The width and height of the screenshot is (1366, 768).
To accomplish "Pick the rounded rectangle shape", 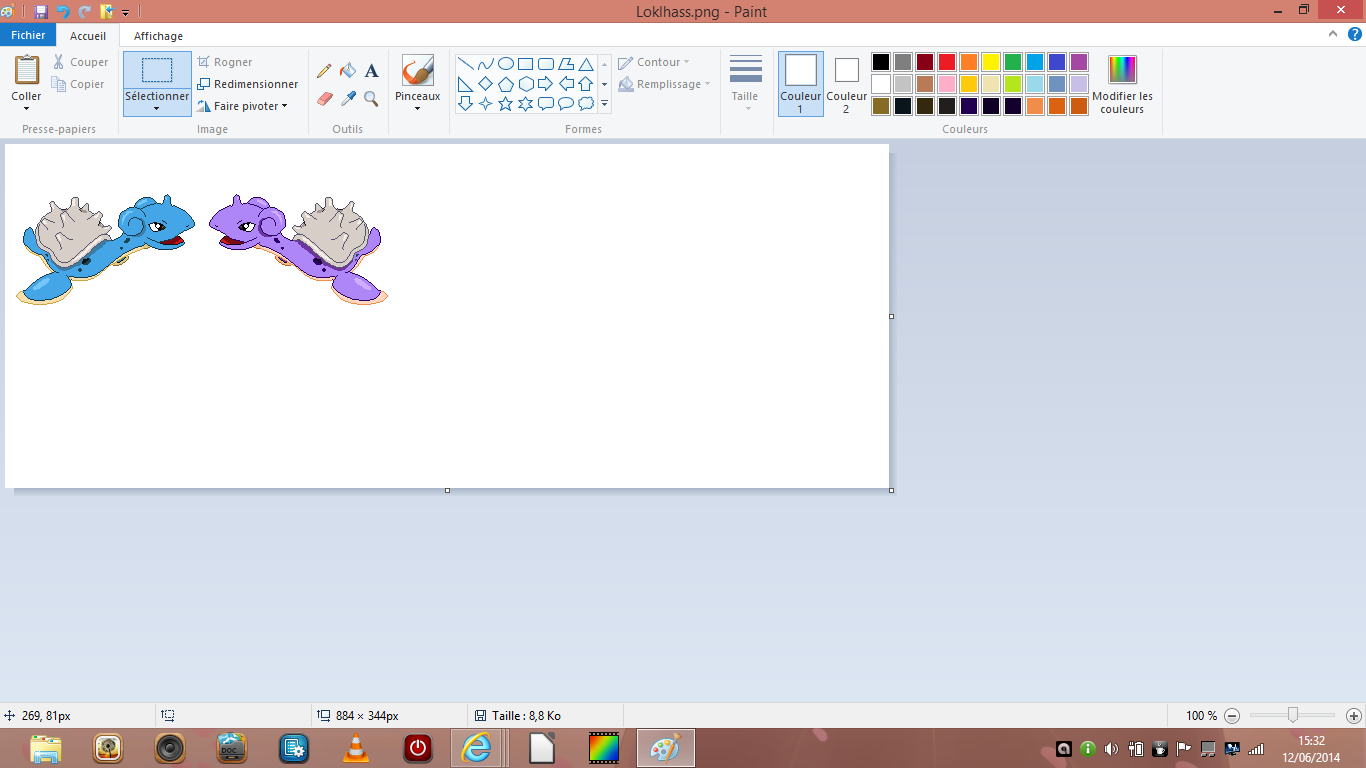I will point(546,64).
